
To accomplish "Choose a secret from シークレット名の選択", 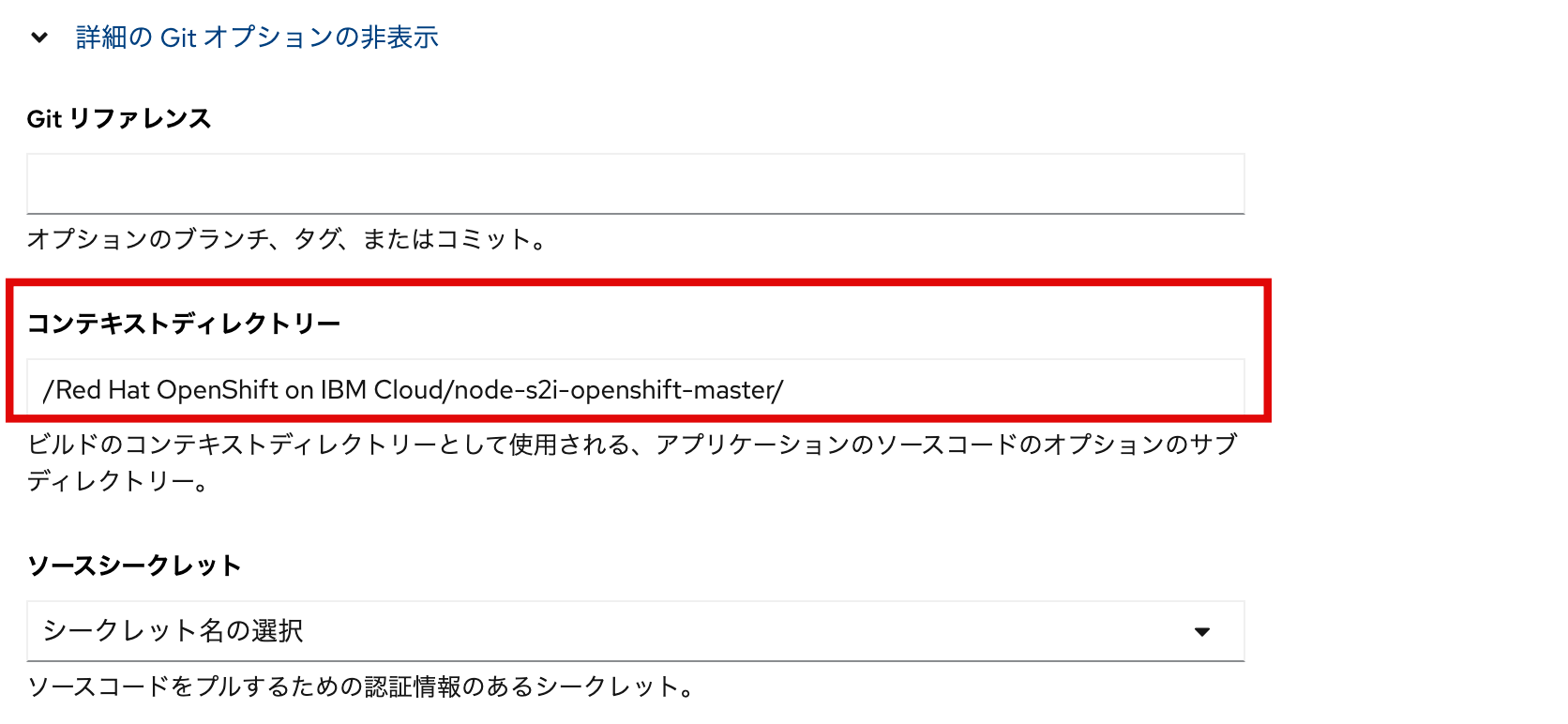I will click(638, 631).
